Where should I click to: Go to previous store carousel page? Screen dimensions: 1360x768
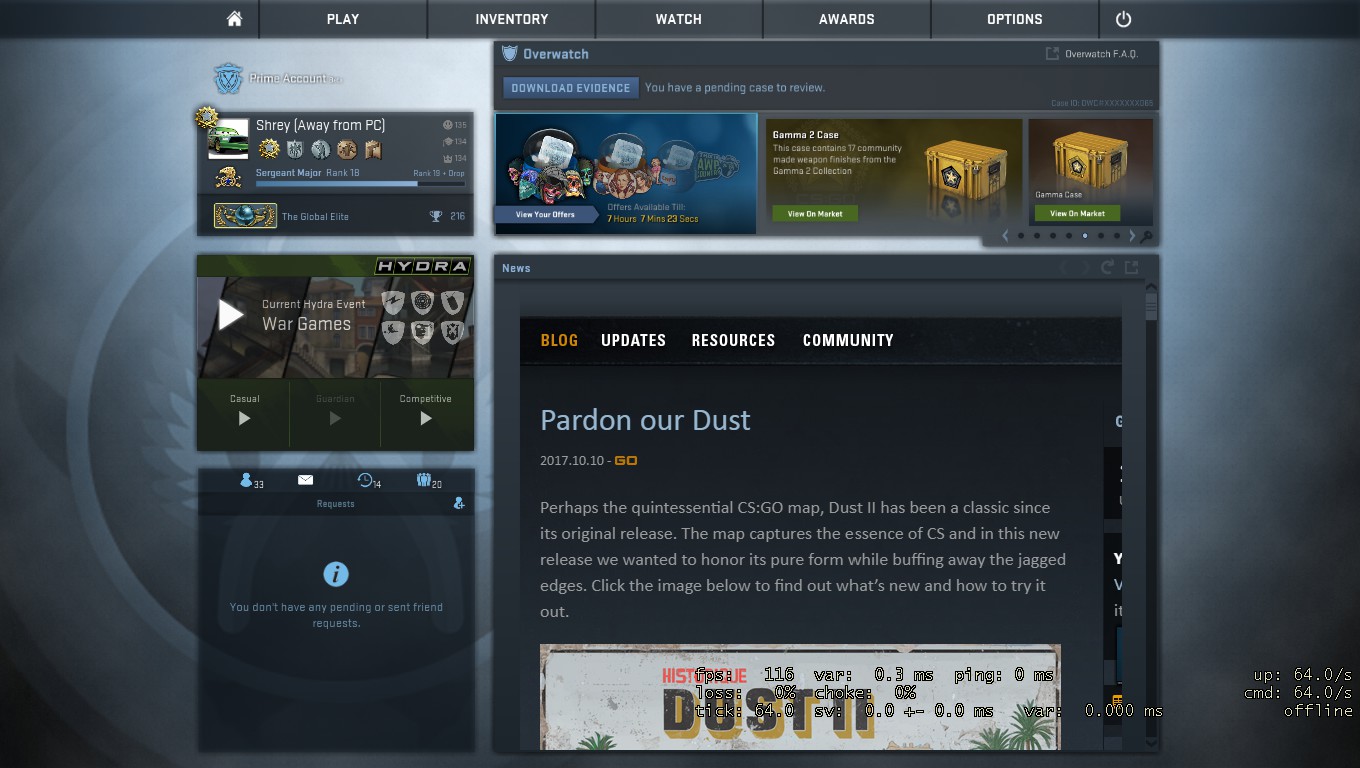1006,236
